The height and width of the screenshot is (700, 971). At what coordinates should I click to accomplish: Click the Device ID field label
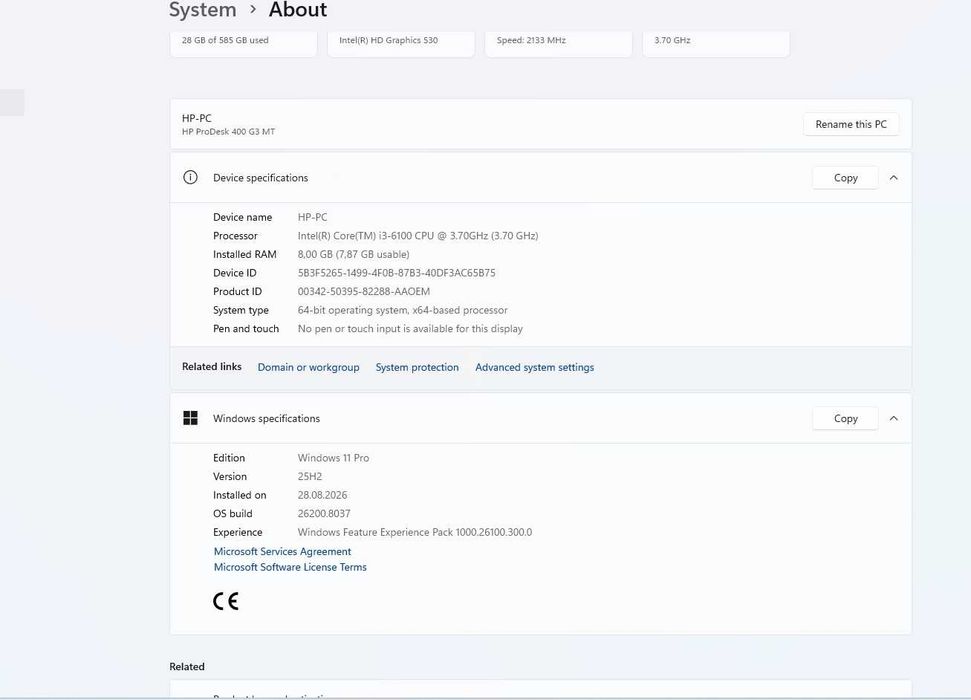click(x=235, y=273)
